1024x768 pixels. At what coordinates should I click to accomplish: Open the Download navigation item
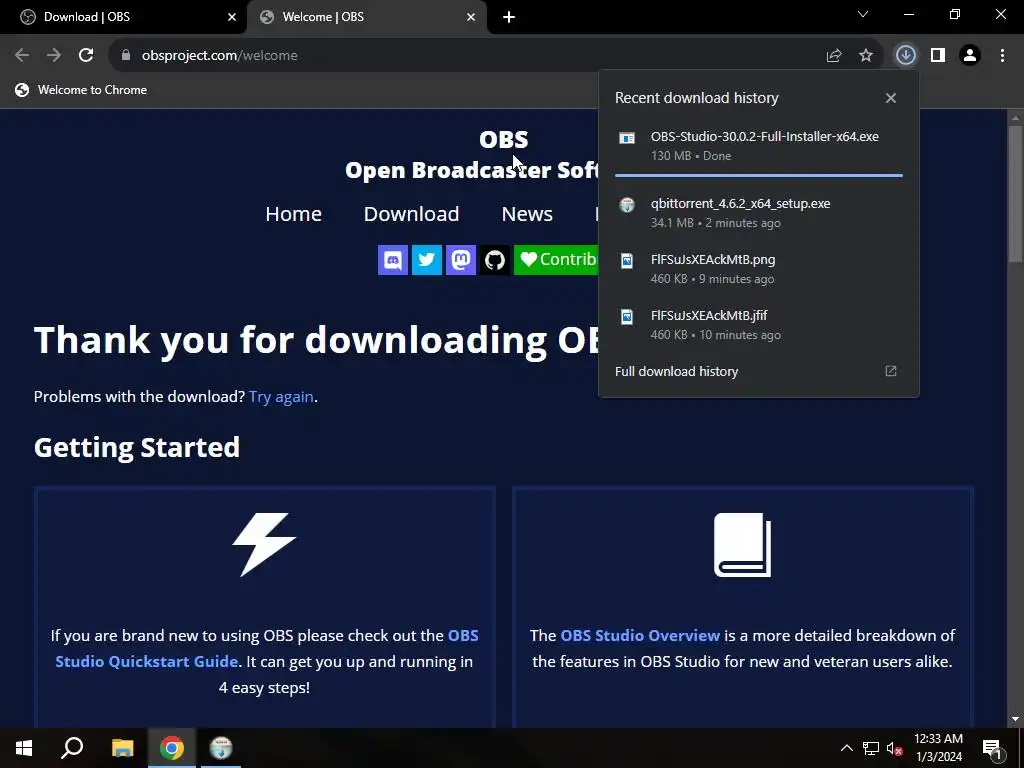click(411, 214)
